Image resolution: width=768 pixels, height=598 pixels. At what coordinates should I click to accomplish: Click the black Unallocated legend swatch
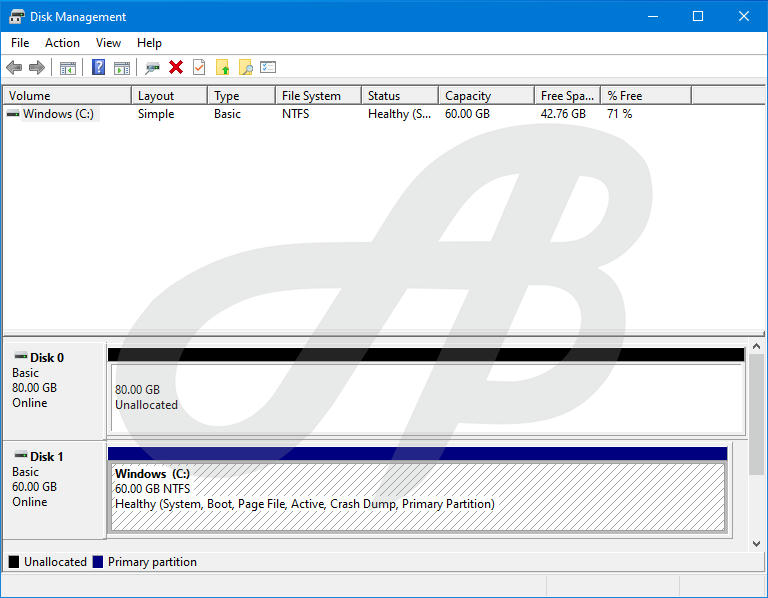(x=14, y=562)
